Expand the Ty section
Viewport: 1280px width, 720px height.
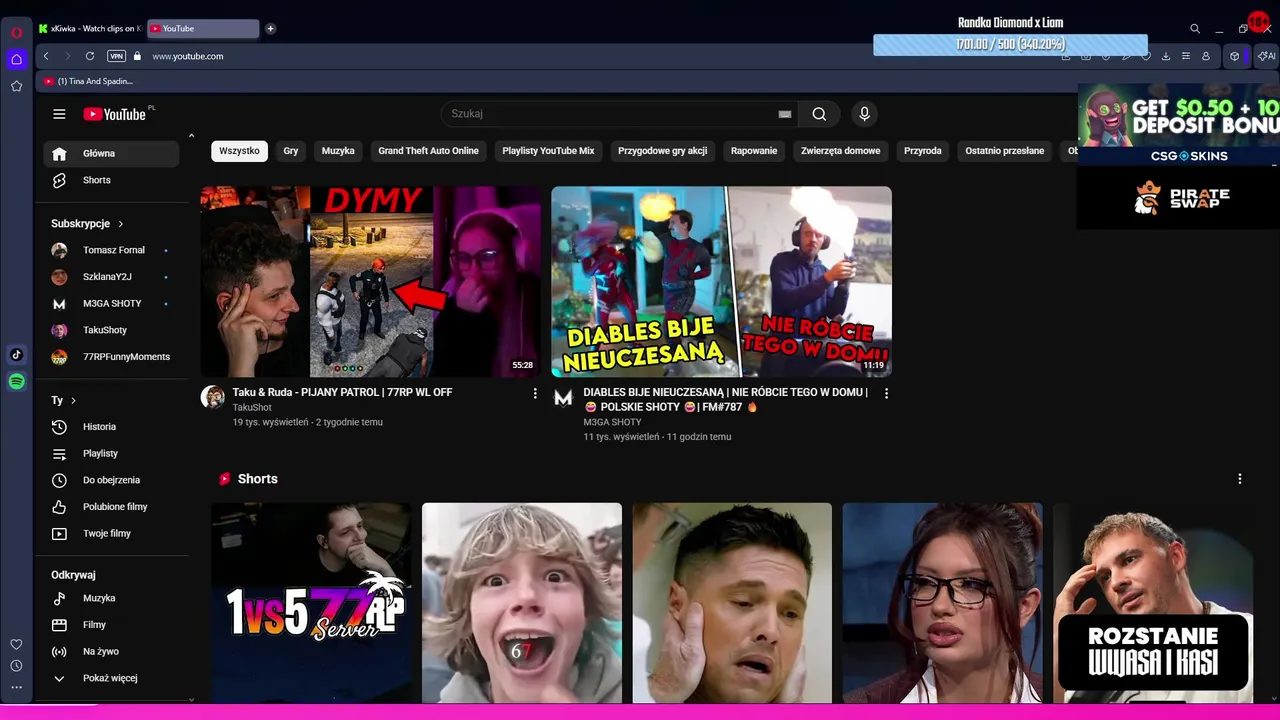tap(64, 400)
